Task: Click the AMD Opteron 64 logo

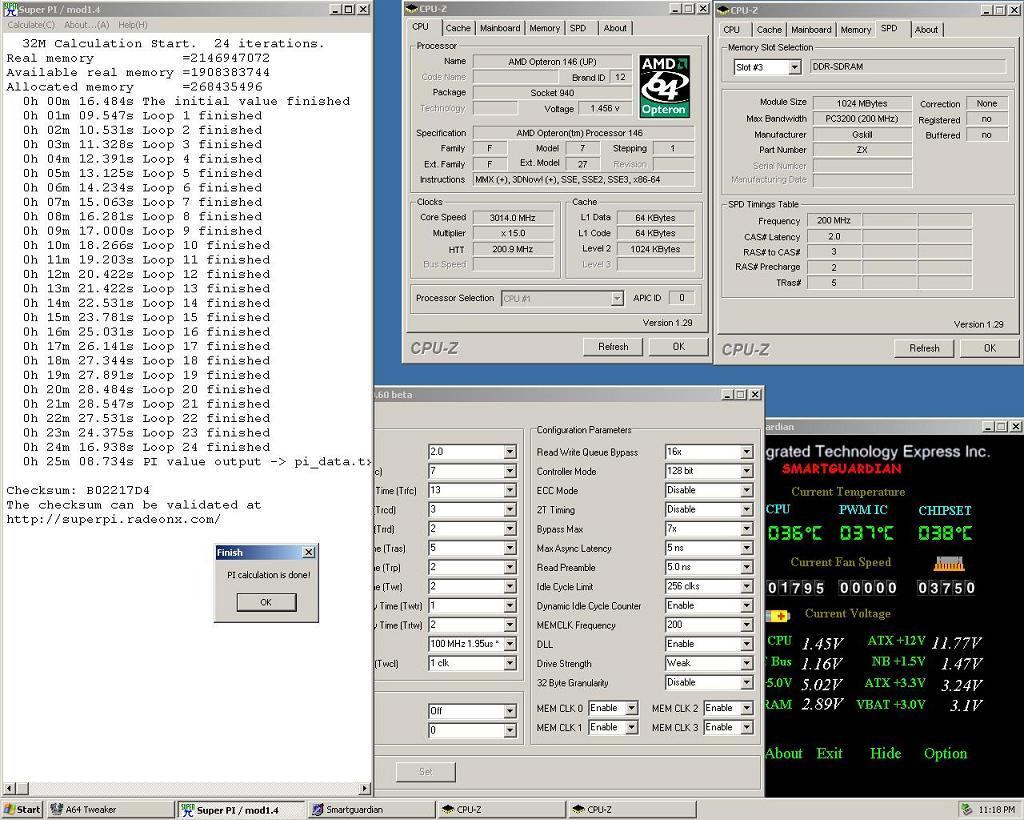Action: pyautogui.click(x=663, y=86)
